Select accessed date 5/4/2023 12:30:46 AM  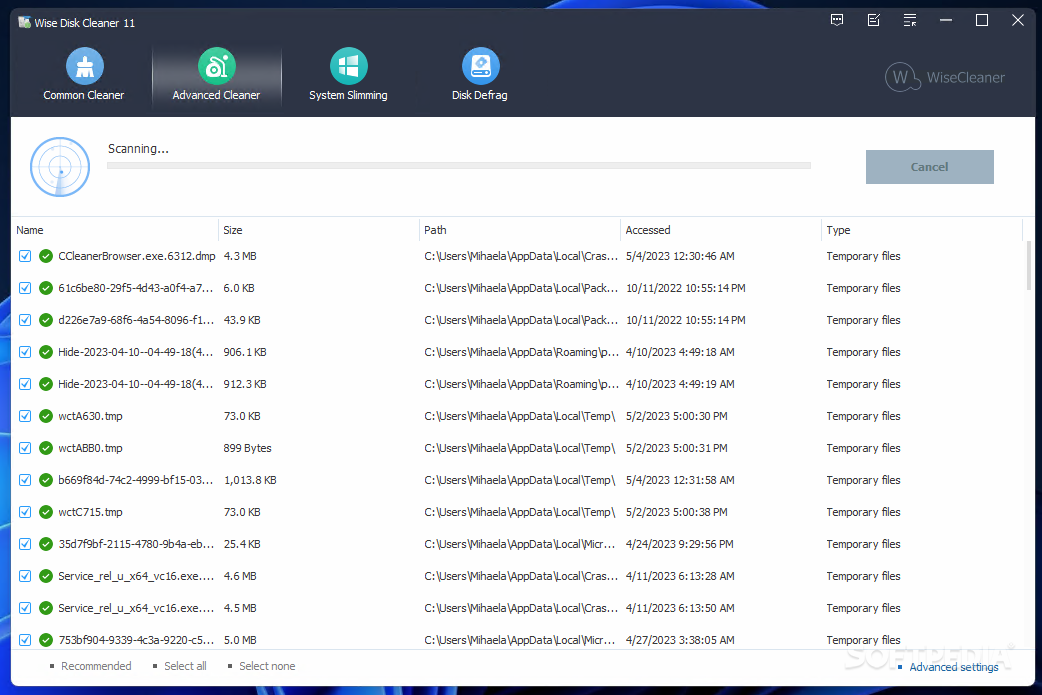[680, 256]
